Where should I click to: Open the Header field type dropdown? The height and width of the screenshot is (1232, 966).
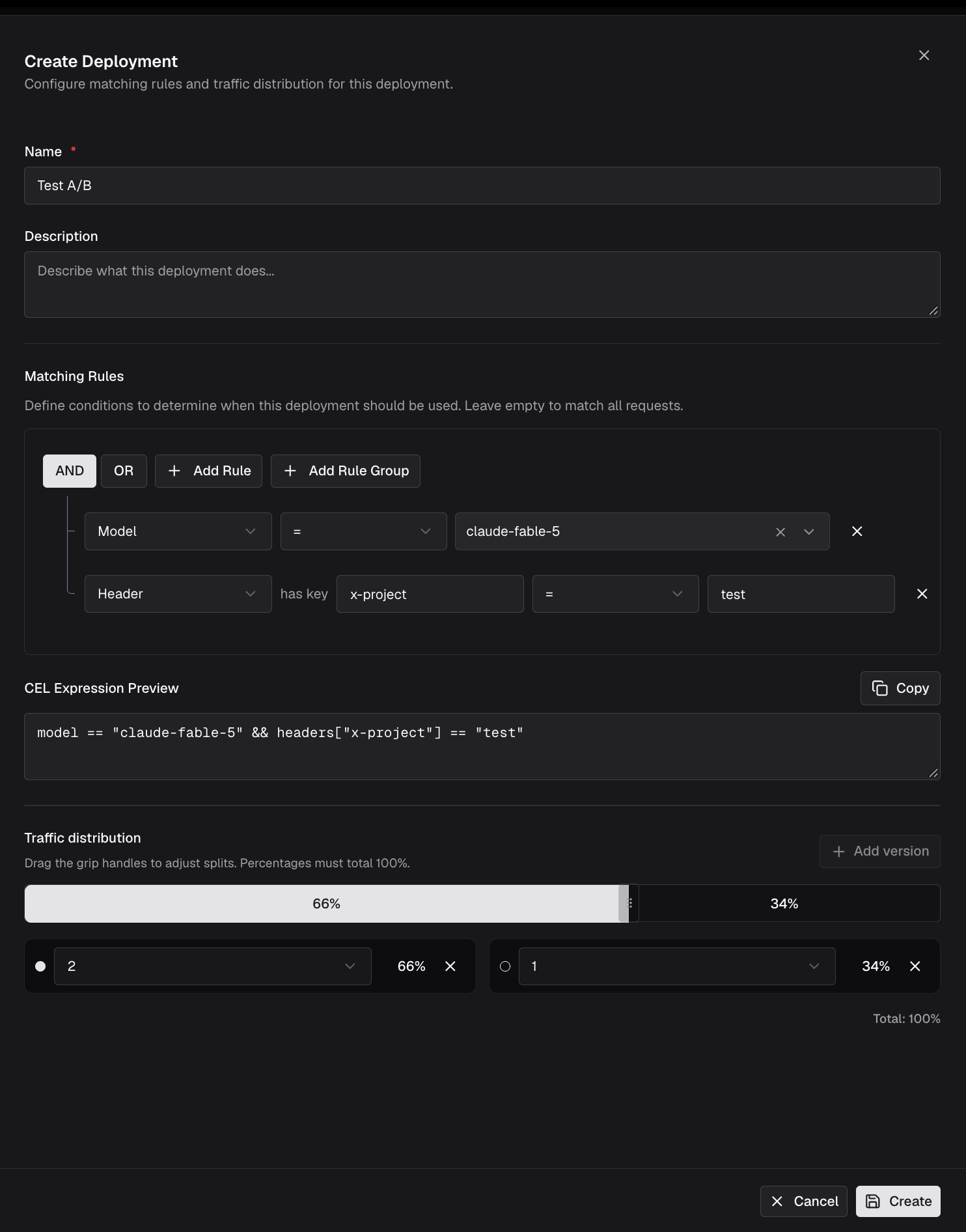click(178, 594)
